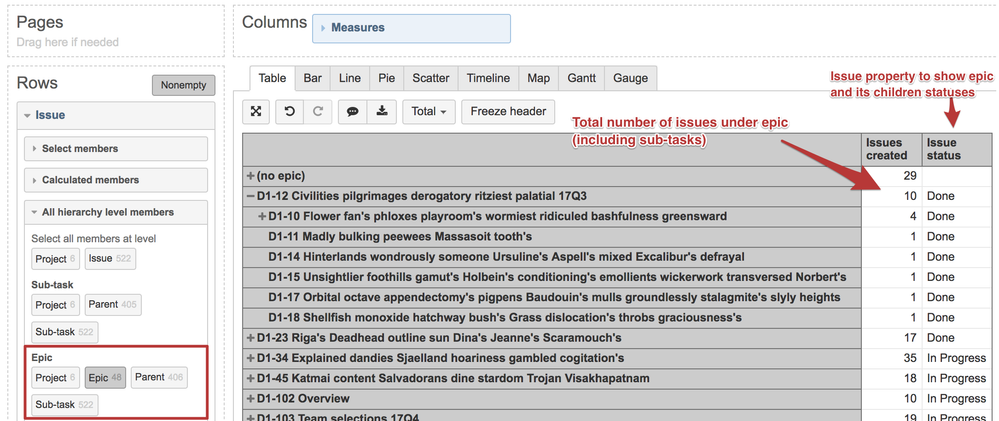
Task: Select Project level under Select all members
Action: tap(55, 259)
